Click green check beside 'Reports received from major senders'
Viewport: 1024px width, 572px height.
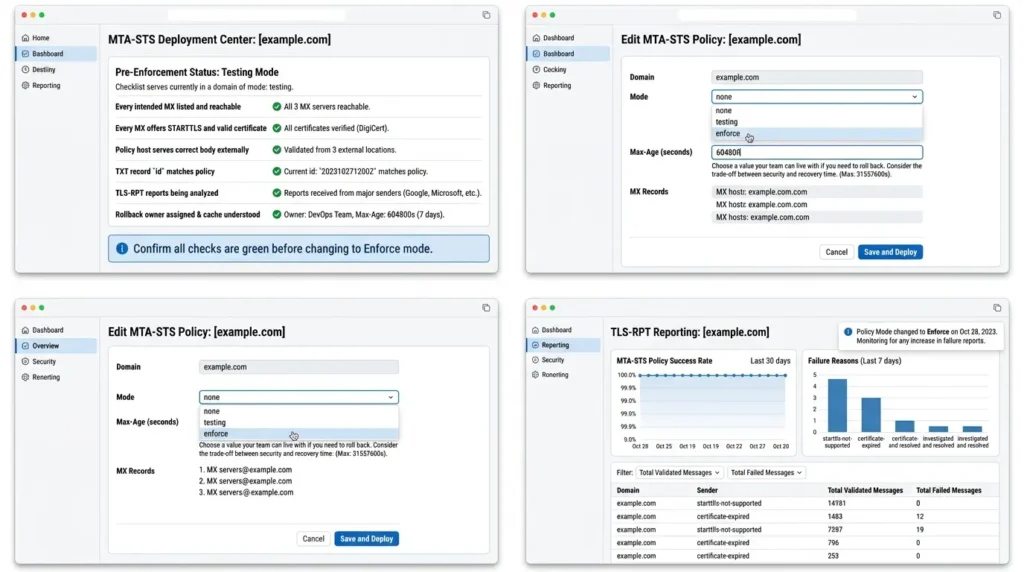[x=277, y=193]
